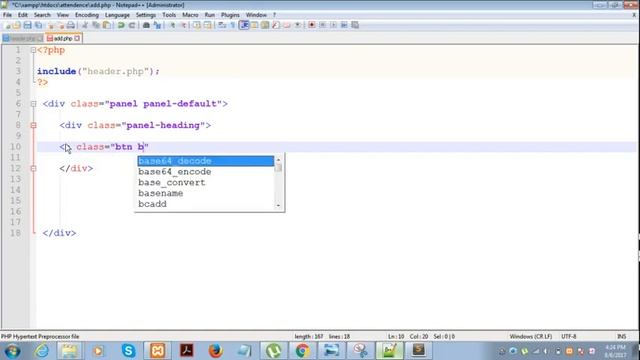Open the Plugins menu

pos(230,15)
